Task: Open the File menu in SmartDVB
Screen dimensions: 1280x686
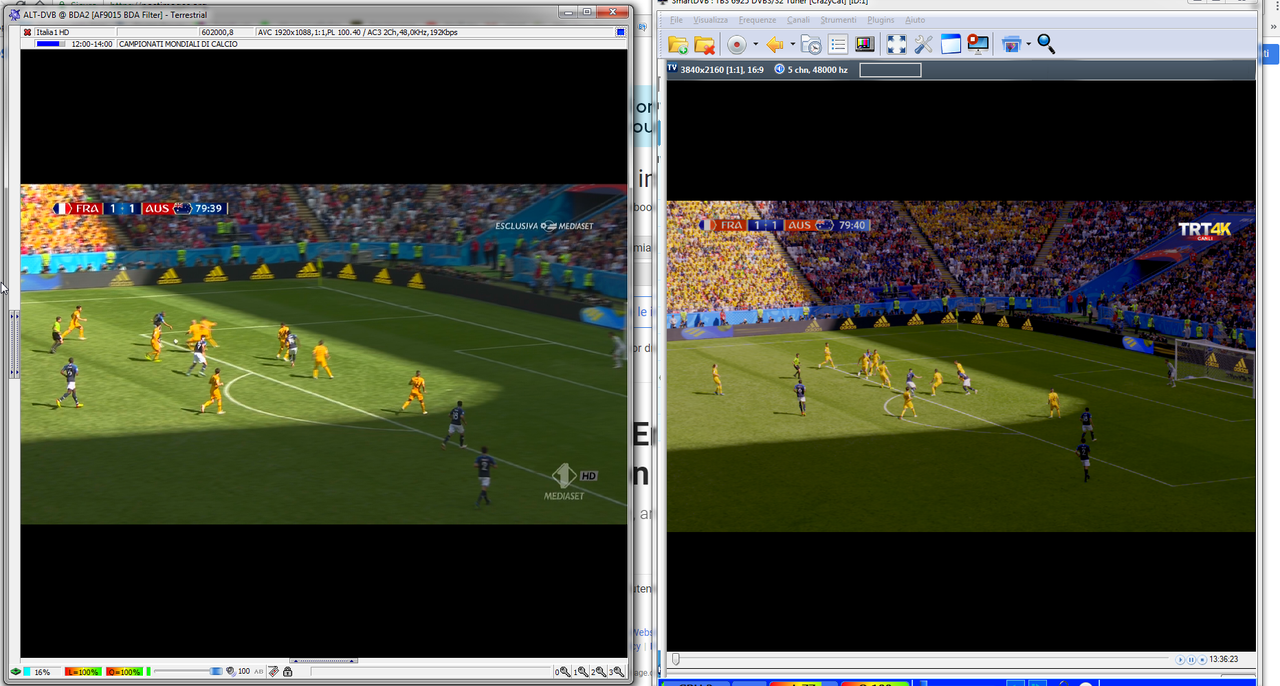Action: [677, 20]
